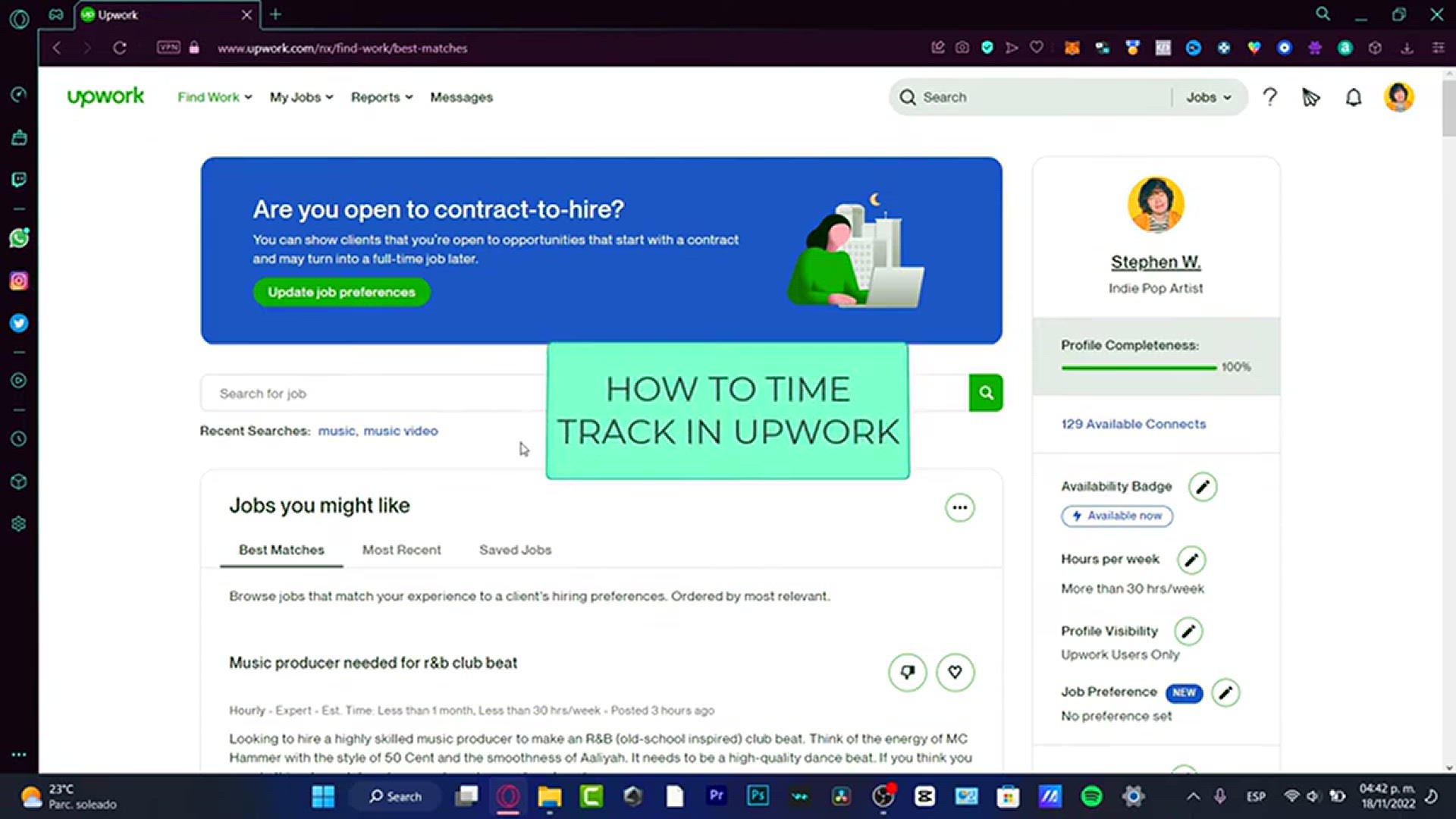Dislike the Music producer job posting
1456x819 pixels.
coord(908,672)
